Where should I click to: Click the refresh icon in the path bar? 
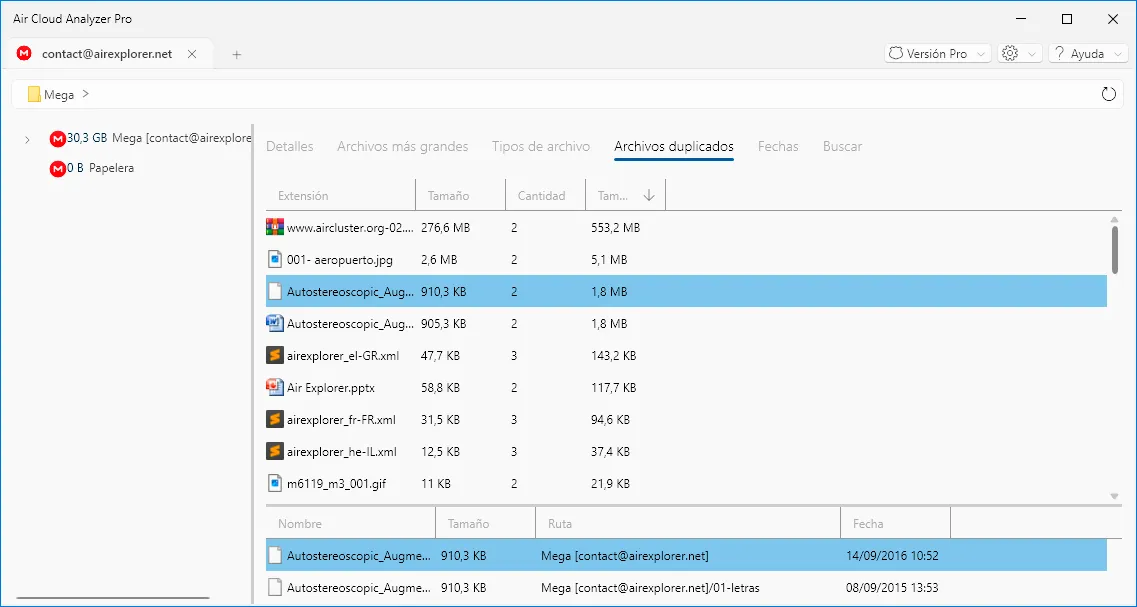coord(1108,94)
